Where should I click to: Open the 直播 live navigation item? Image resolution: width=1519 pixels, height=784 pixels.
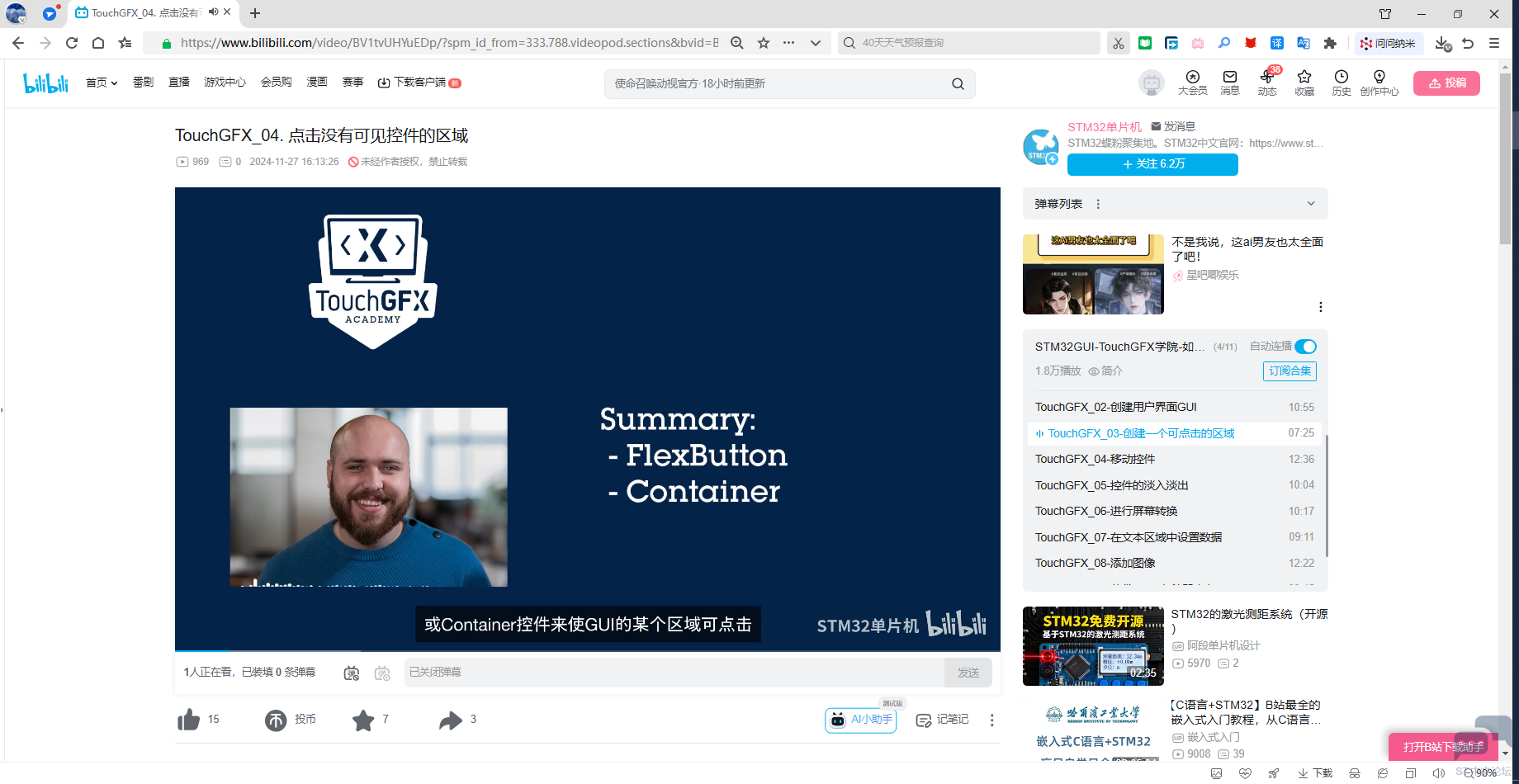point(179,83)
